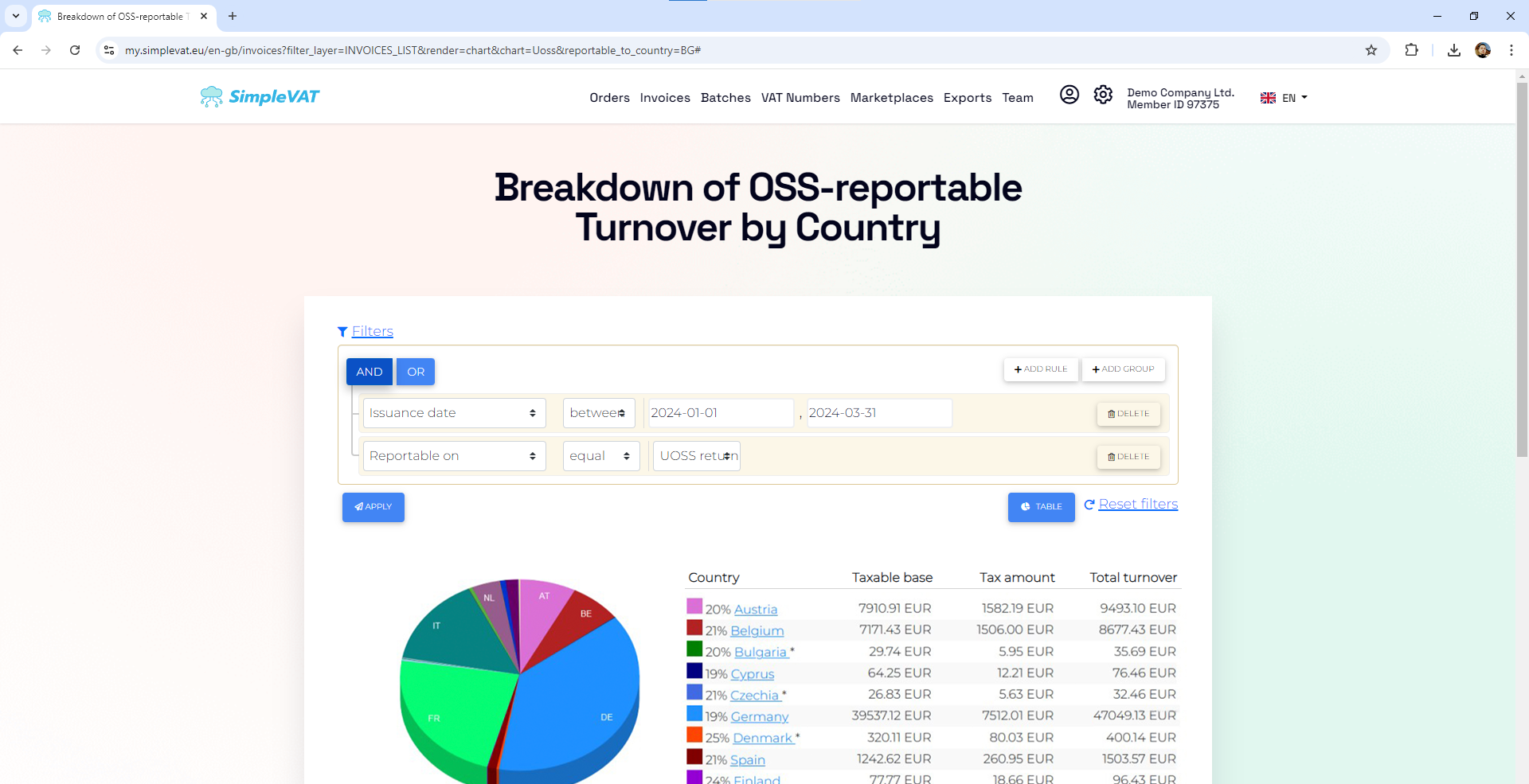The image size is (1529, 784).
Task: Open the Team menu
Action: coord(1018,98)
